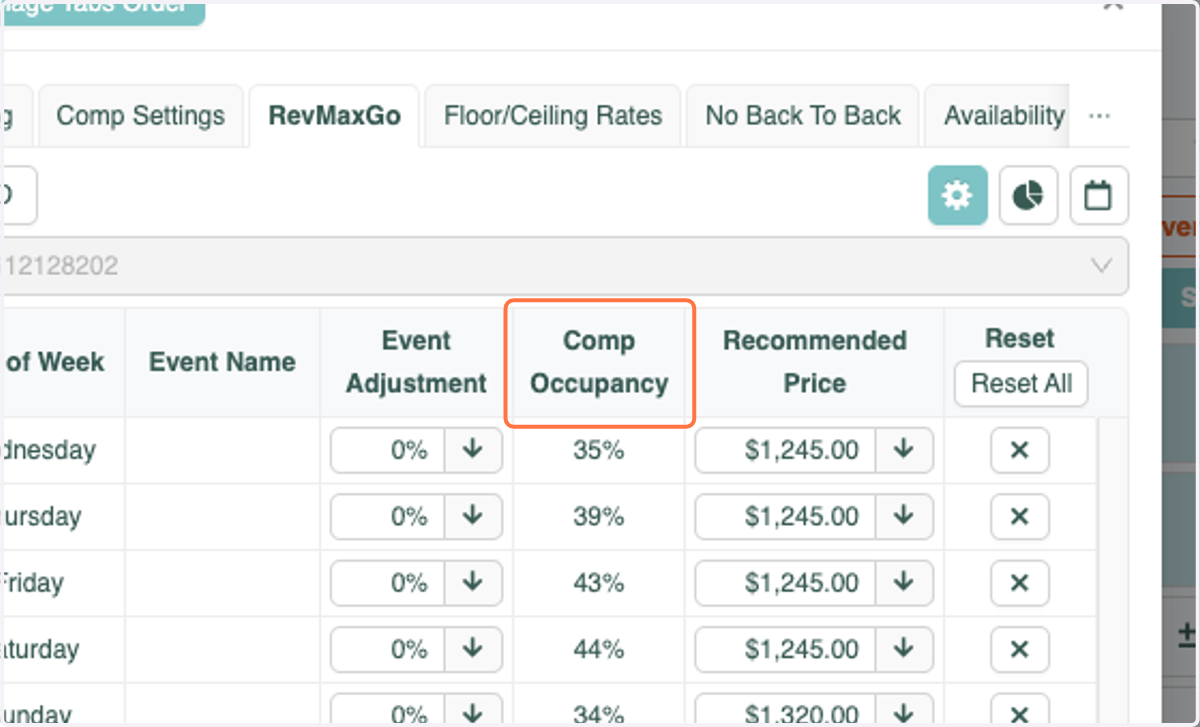Click the Comp Occupancy column header

coord(599,362)
